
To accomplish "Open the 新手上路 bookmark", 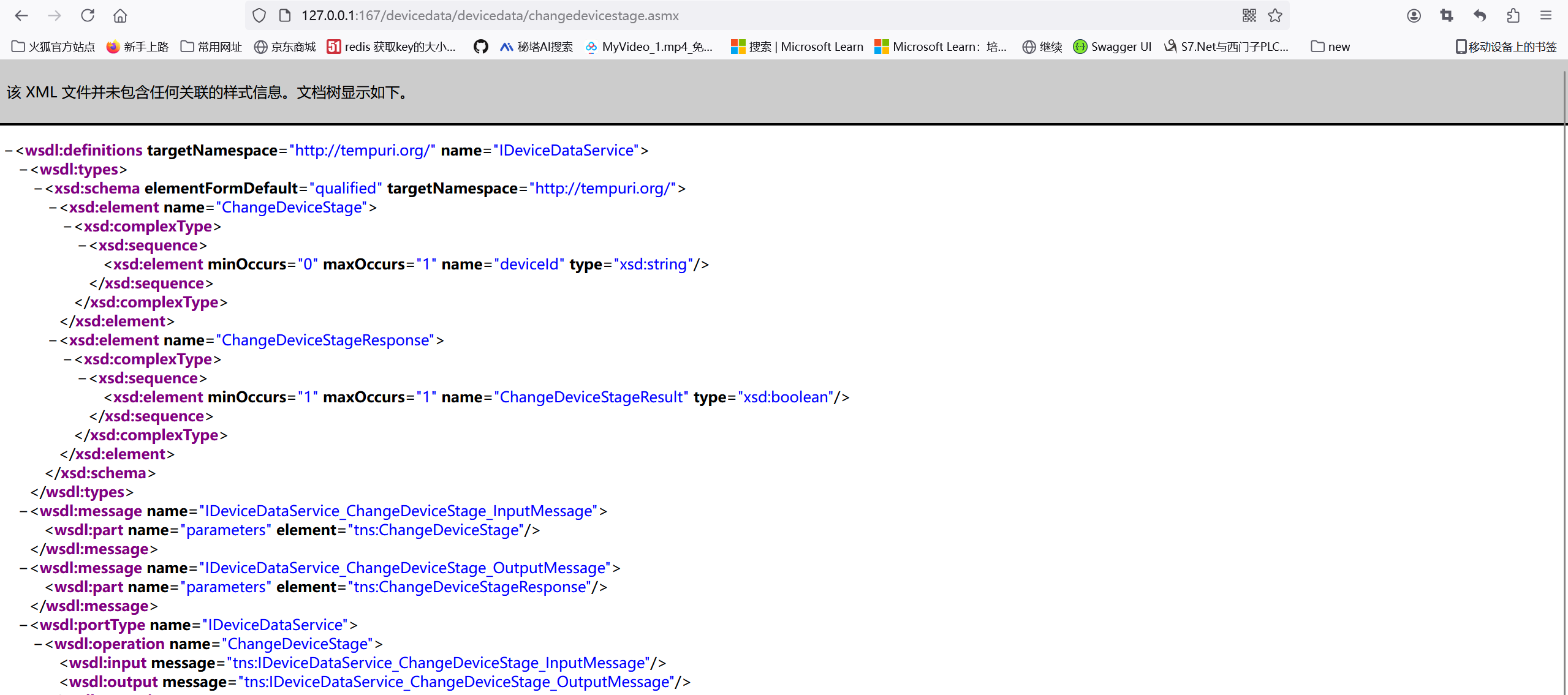I will pos(137,47).
